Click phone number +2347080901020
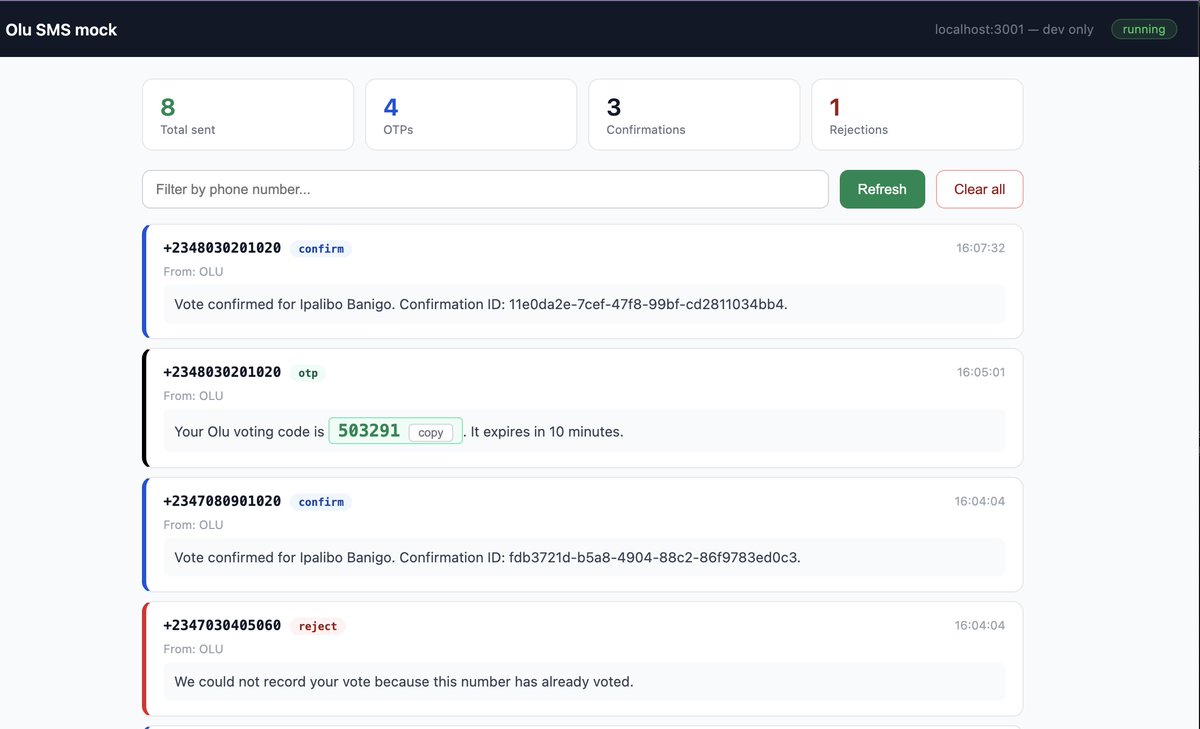Image resolution: width=1200 pixels, height=729 pixels. 222,501
